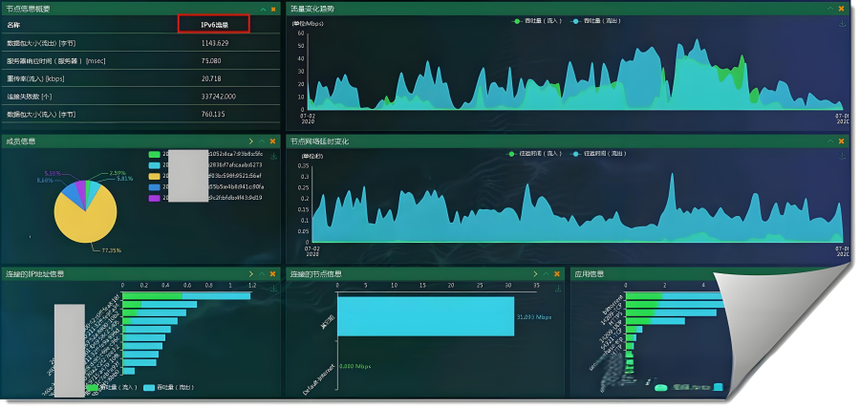Screen dimensions: 860x409
Task: Close the 成员信息 panel
Action: click(273, 141)
